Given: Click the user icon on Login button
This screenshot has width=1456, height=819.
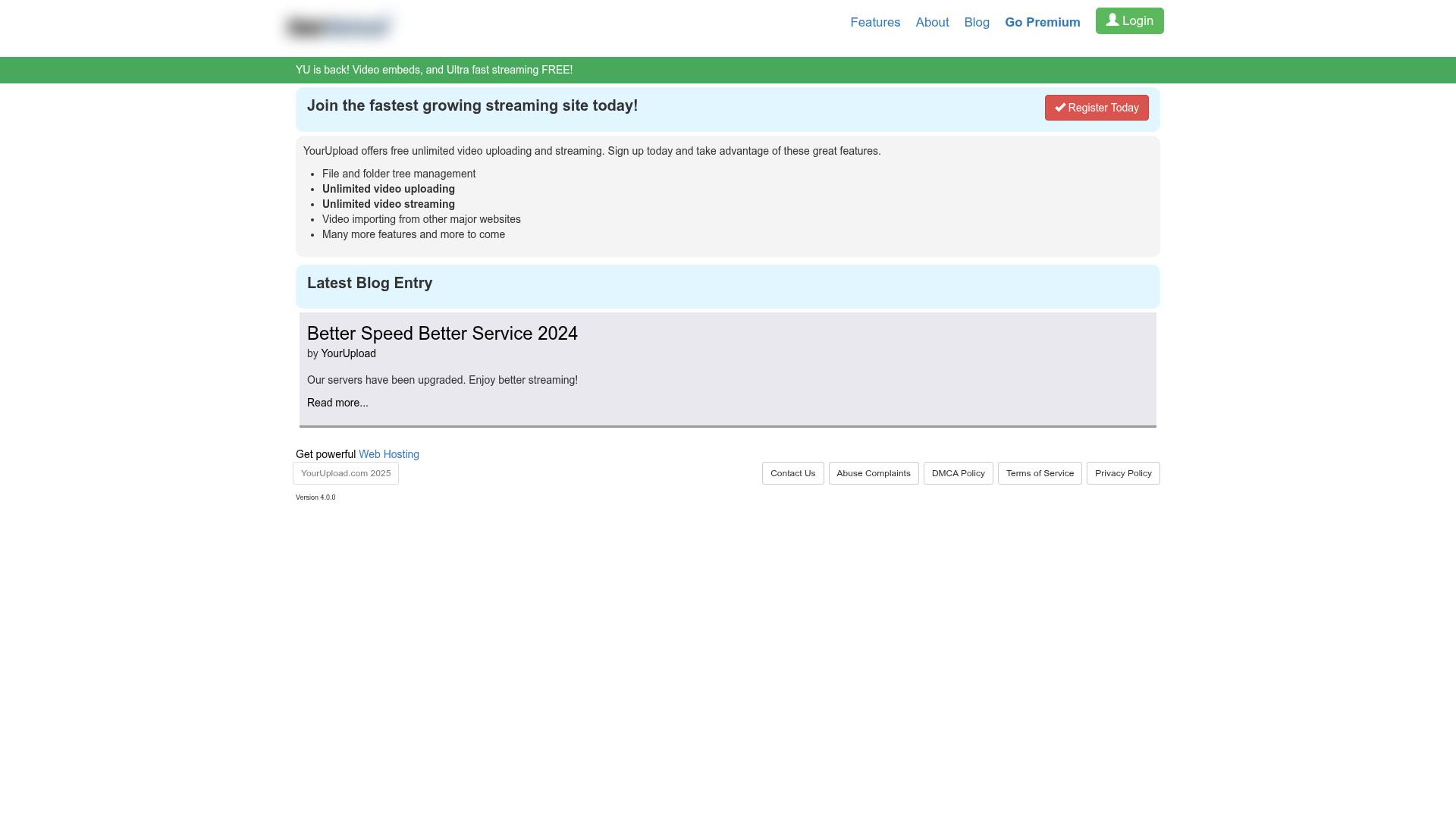Looking at the screenshot, I should (1112, 20).
